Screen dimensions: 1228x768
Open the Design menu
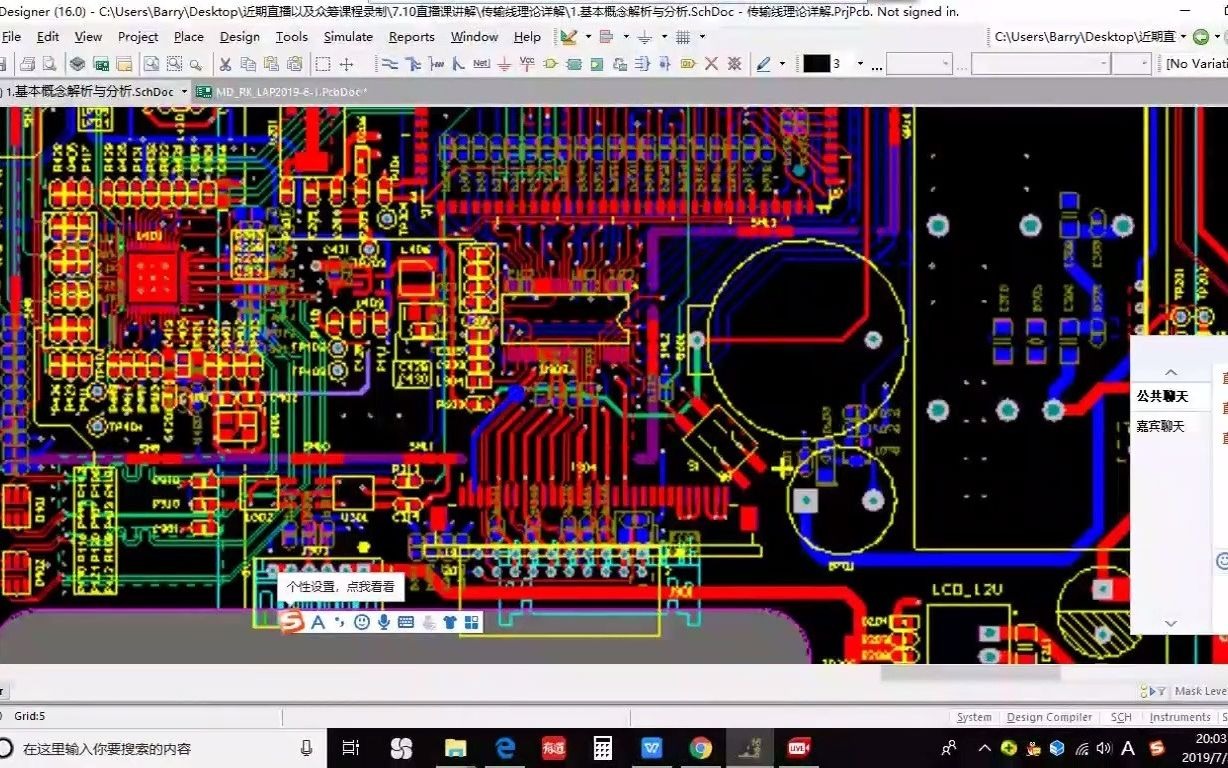(240, 37)
